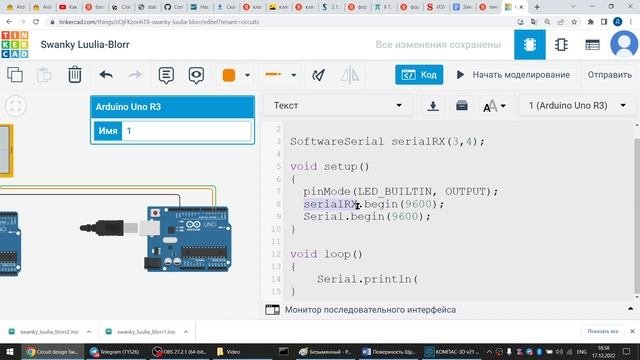Reload the browser page

point(36,22)
